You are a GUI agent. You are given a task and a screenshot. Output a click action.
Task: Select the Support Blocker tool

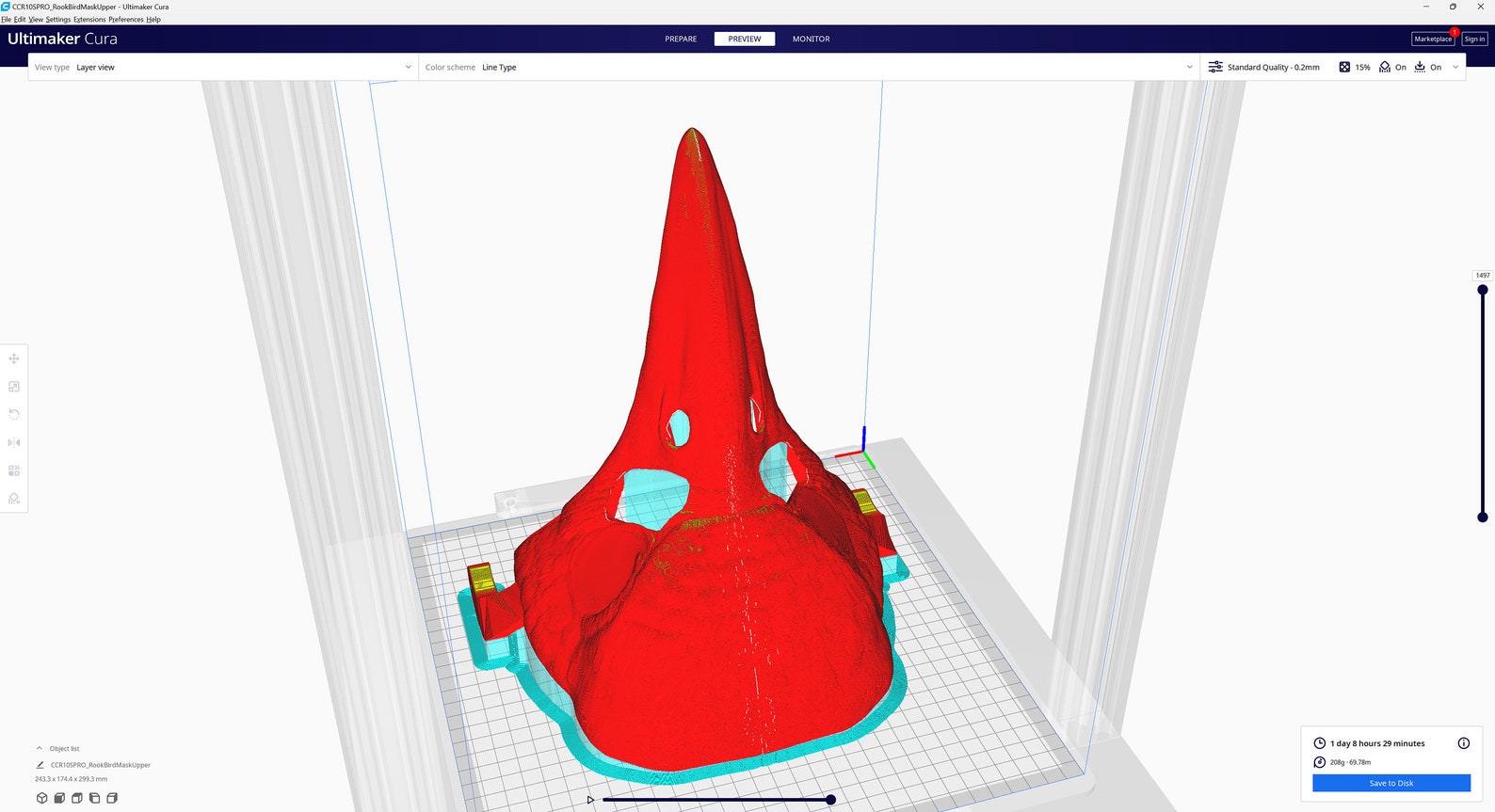click(x=14, y=499)
